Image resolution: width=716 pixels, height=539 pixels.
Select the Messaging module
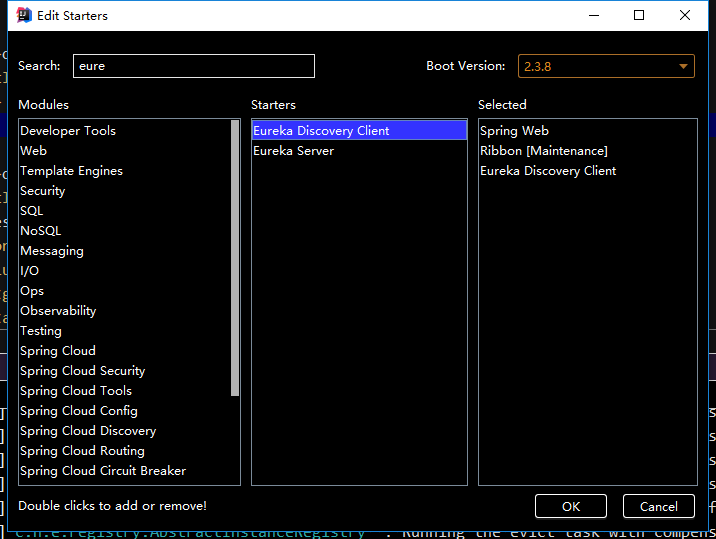point(52,251)
